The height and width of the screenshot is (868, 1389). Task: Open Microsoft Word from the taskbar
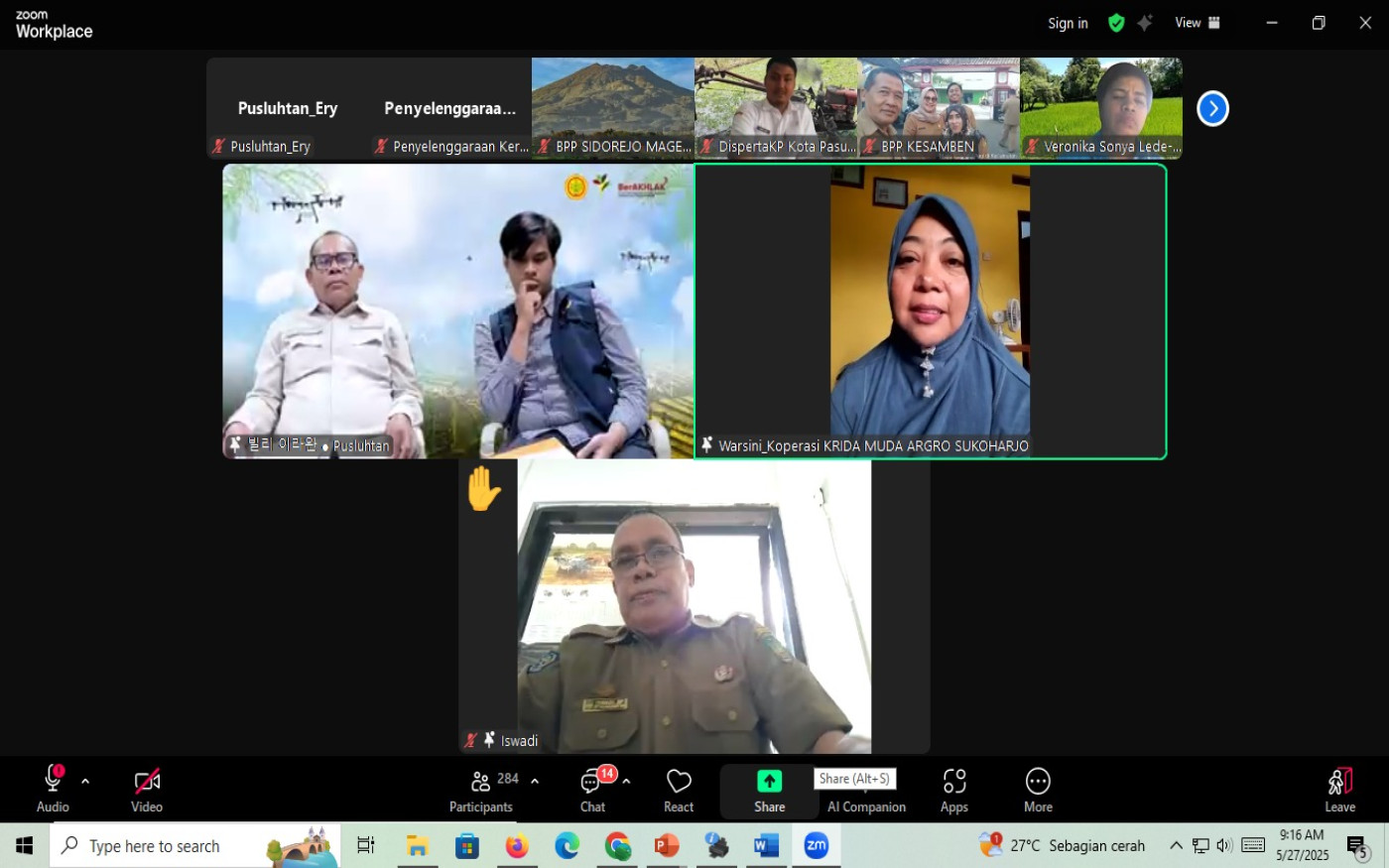(x=766, y=846)
